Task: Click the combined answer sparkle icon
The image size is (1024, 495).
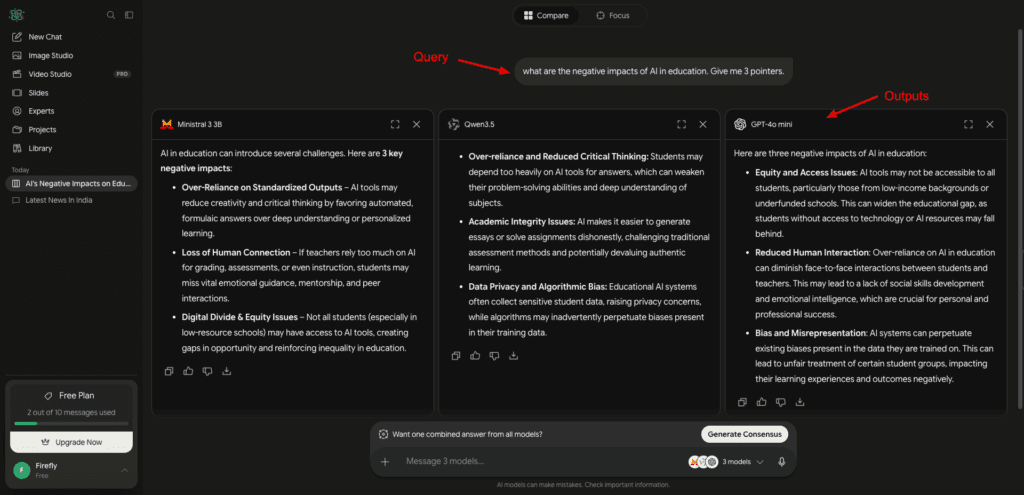Action: point(383,434)
